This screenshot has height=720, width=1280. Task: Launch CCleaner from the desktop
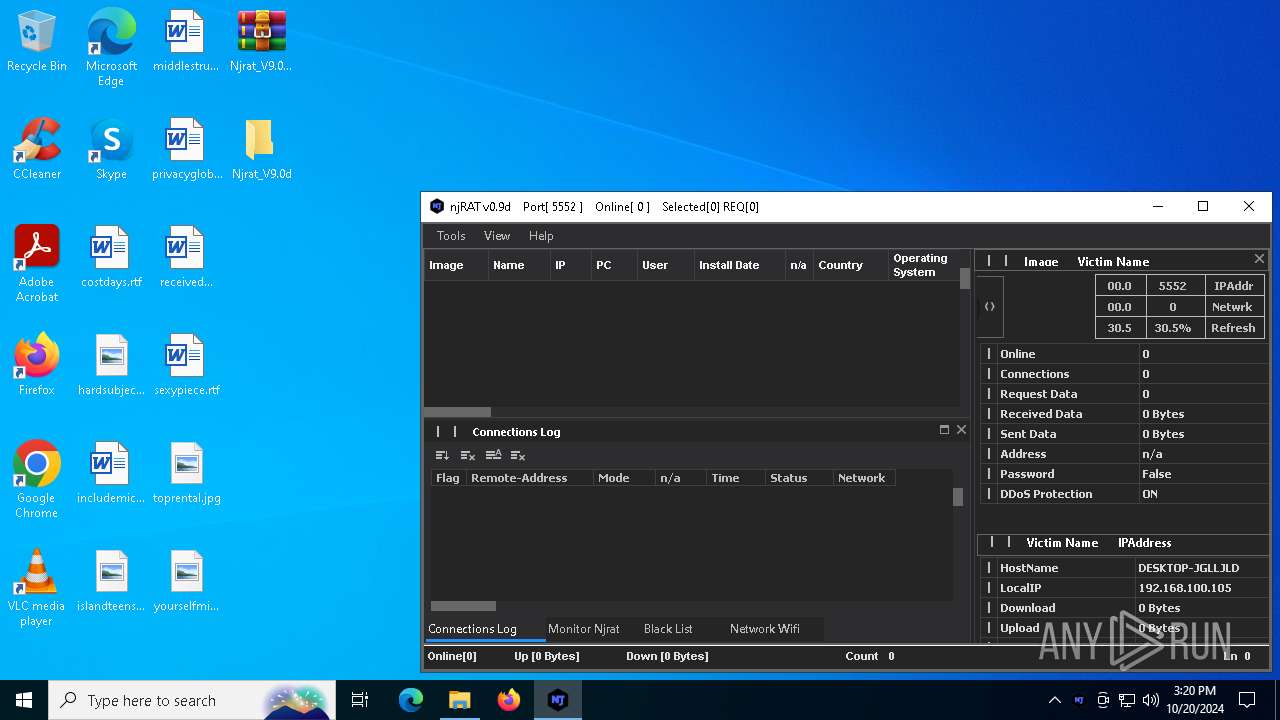click(37, 150)
